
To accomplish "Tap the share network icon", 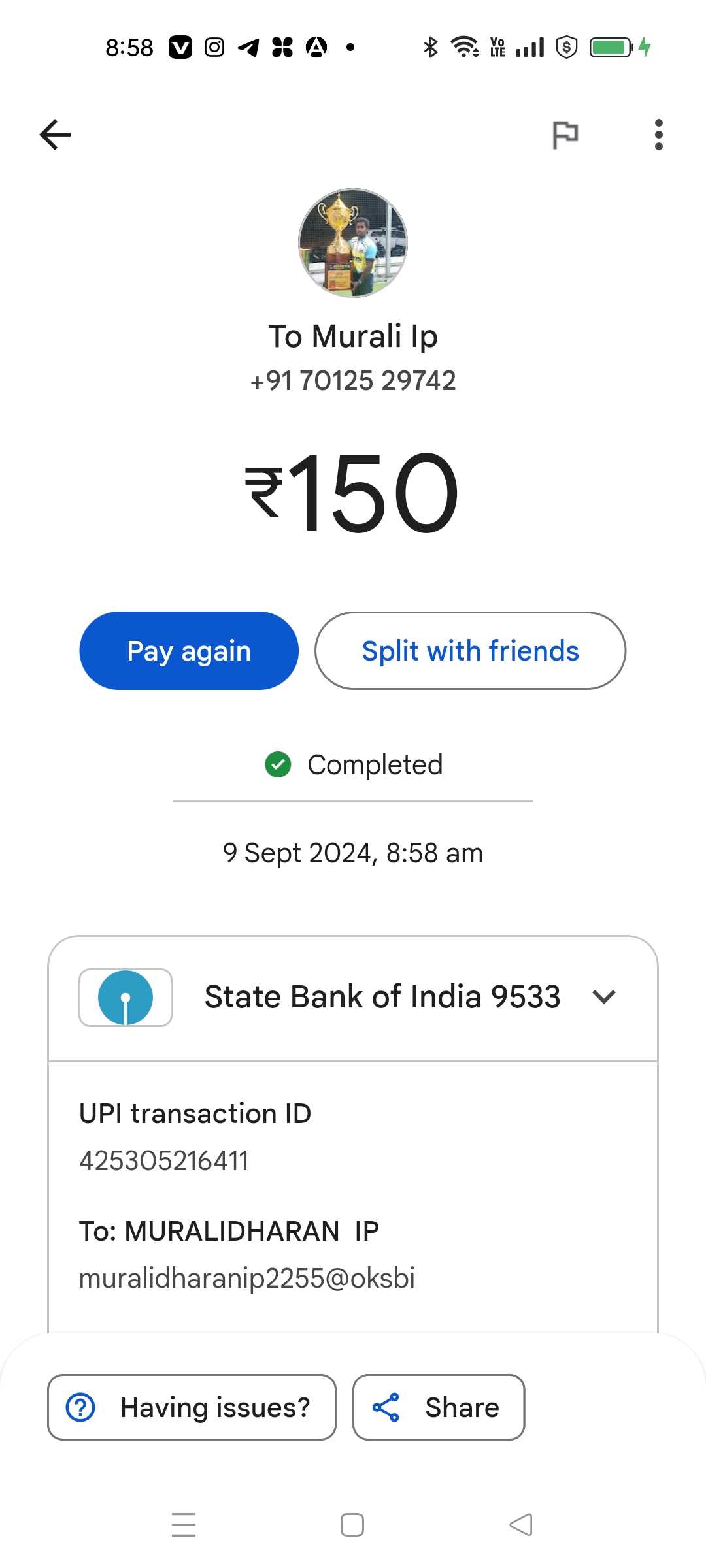I will (x=386, y=1407).
